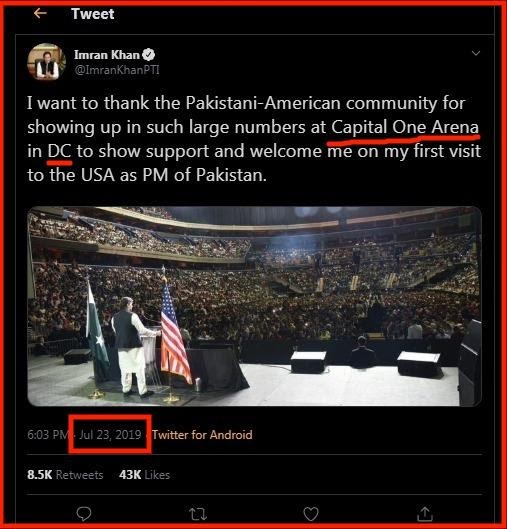Click the share upload icon

[425, 513]
